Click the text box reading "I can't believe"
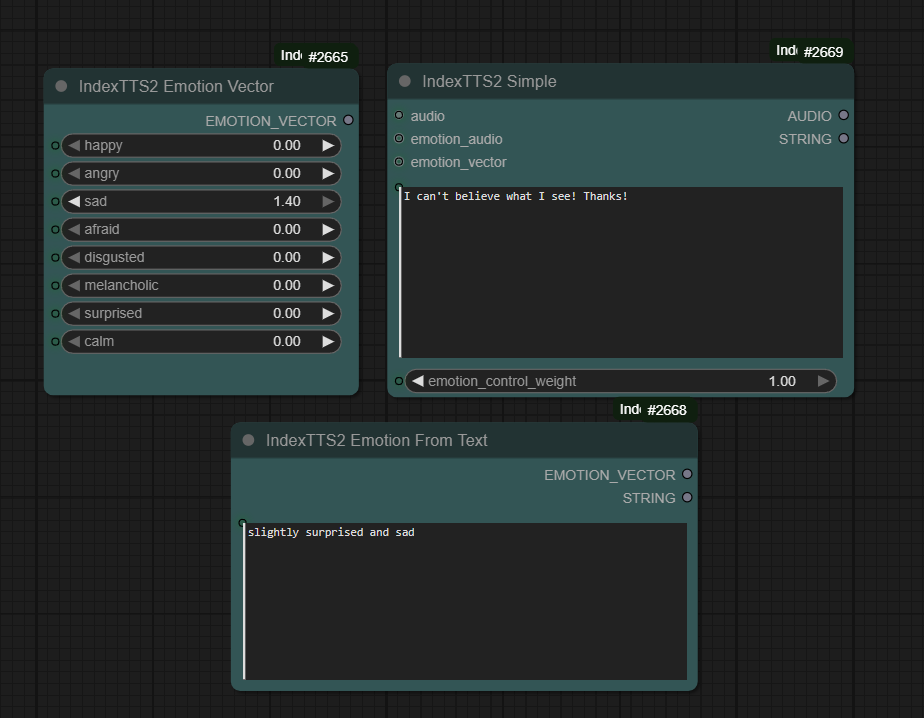Screen dimensions: 924x718 point(620,272)
